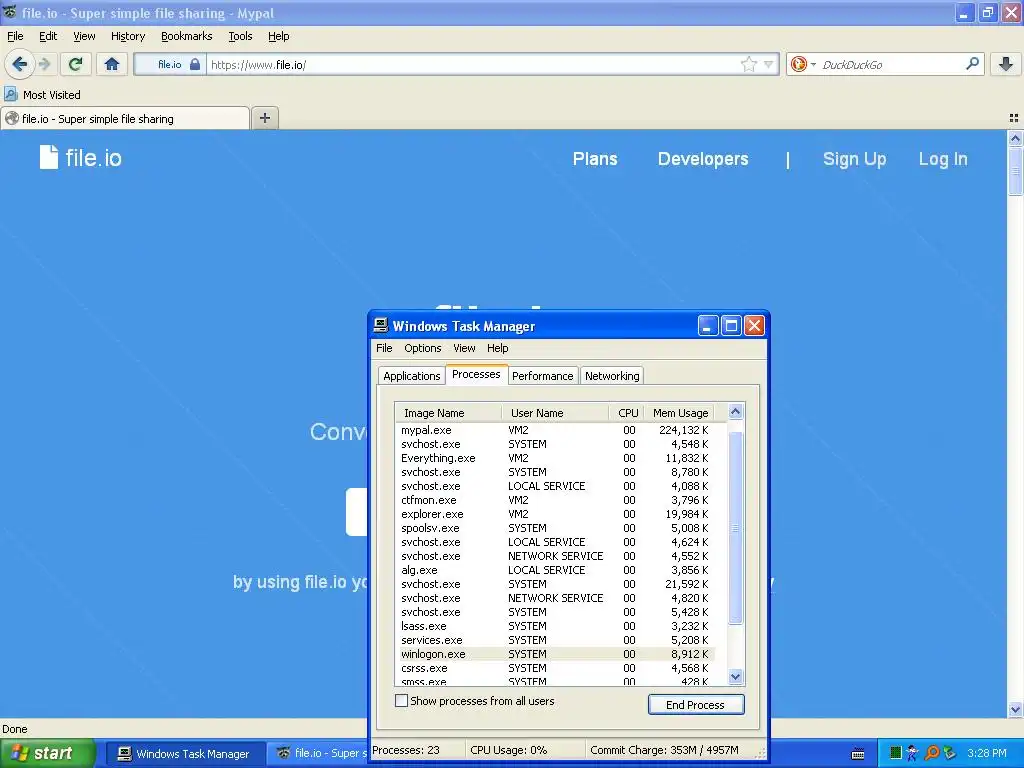Click the dancing figure tray icon
This screenshot has height=768, width=1024.
[x=913, y=753]
